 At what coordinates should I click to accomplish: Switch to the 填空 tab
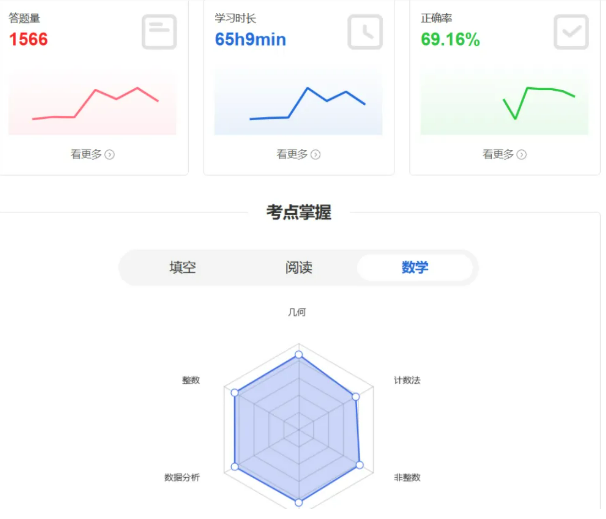pyautogui.click(x=182, y=268)
